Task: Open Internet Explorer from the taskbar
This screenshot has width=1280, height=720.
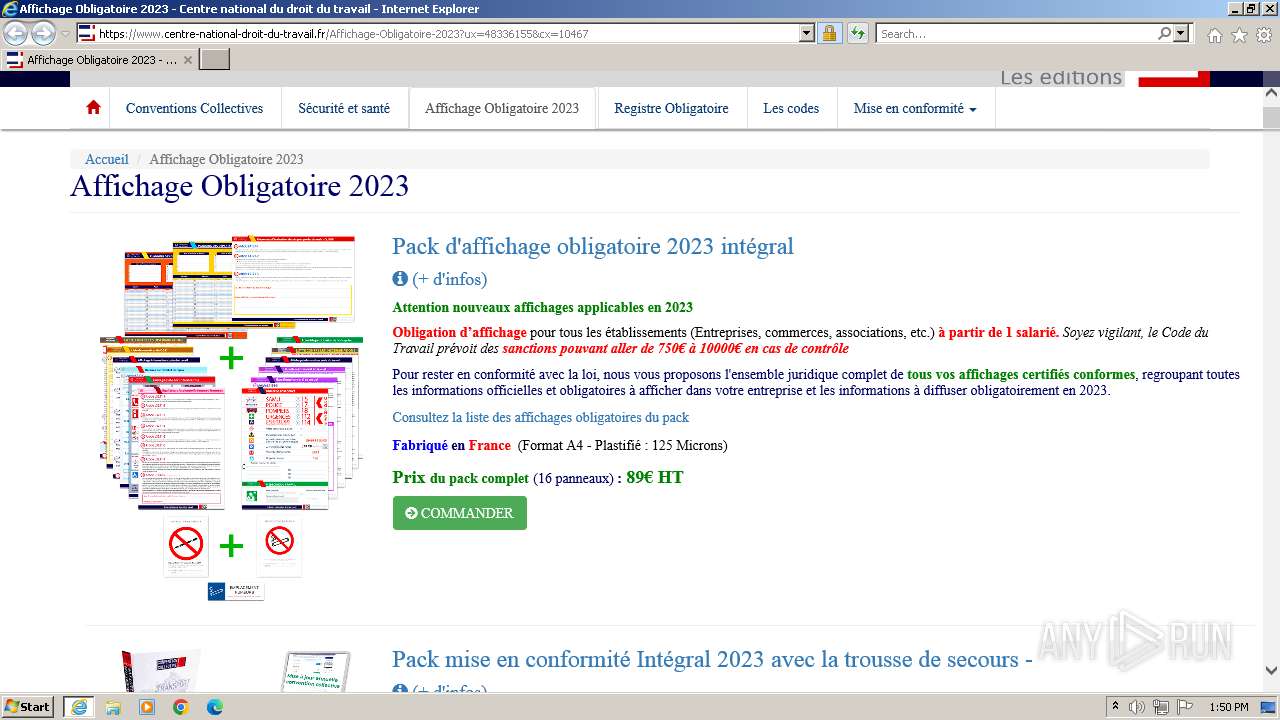Action: (x=78, y=707)
